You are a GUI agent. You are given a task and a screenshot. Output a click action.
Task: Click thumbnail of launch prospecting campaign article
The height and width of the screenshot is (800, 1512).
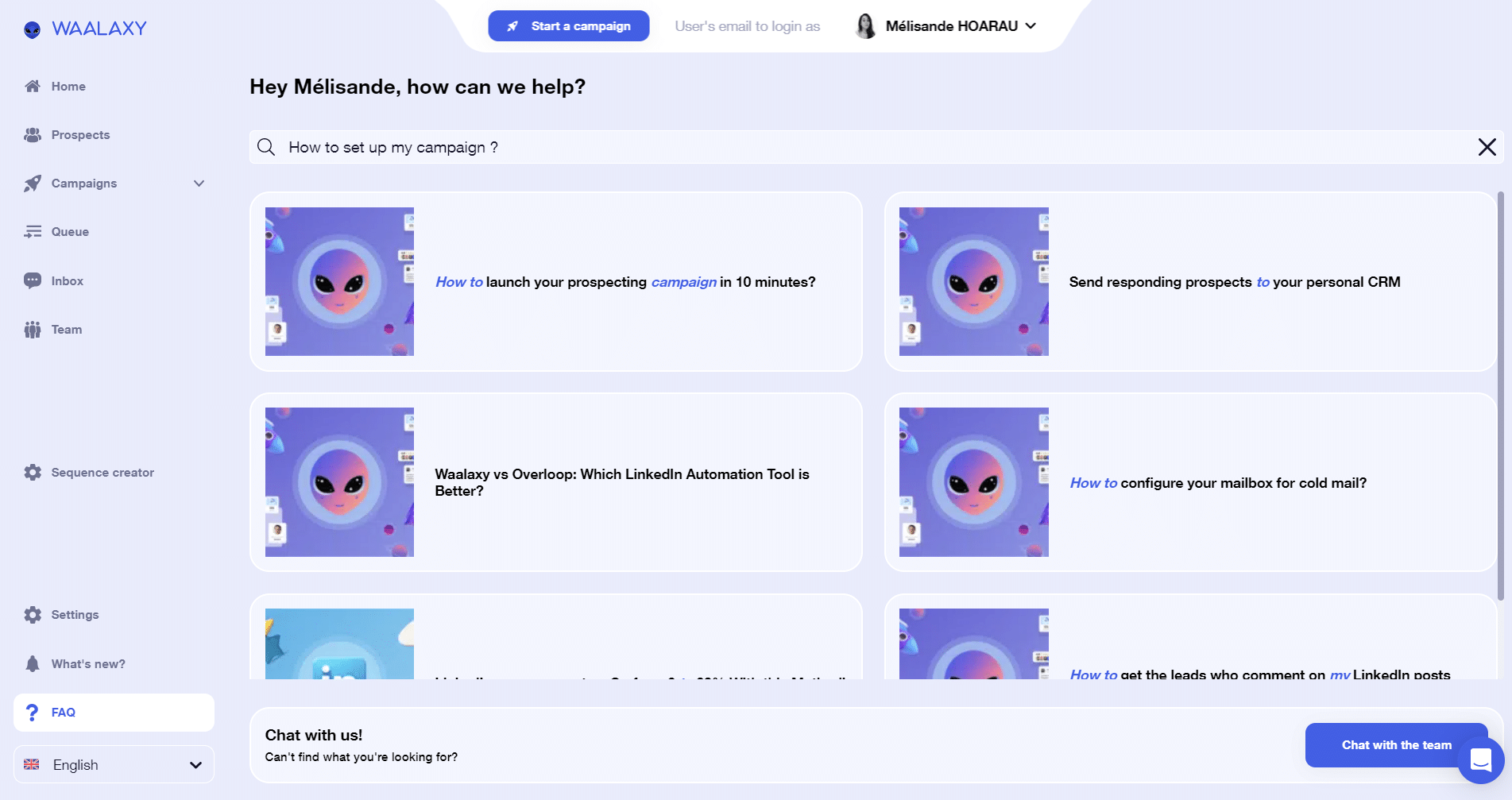339,281
